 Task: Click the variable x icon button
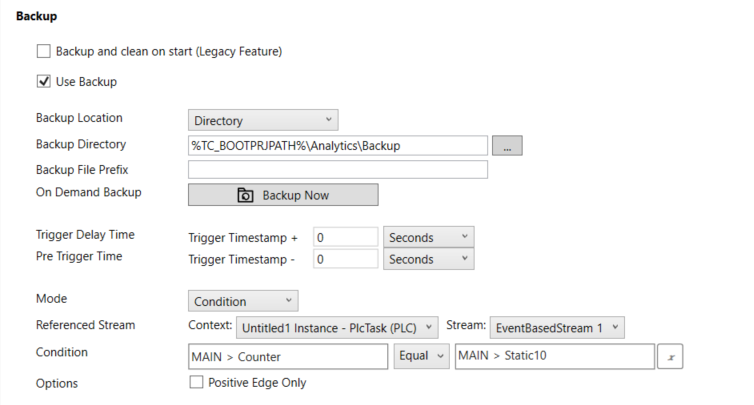pyautogui.click(x=670, y=356)
